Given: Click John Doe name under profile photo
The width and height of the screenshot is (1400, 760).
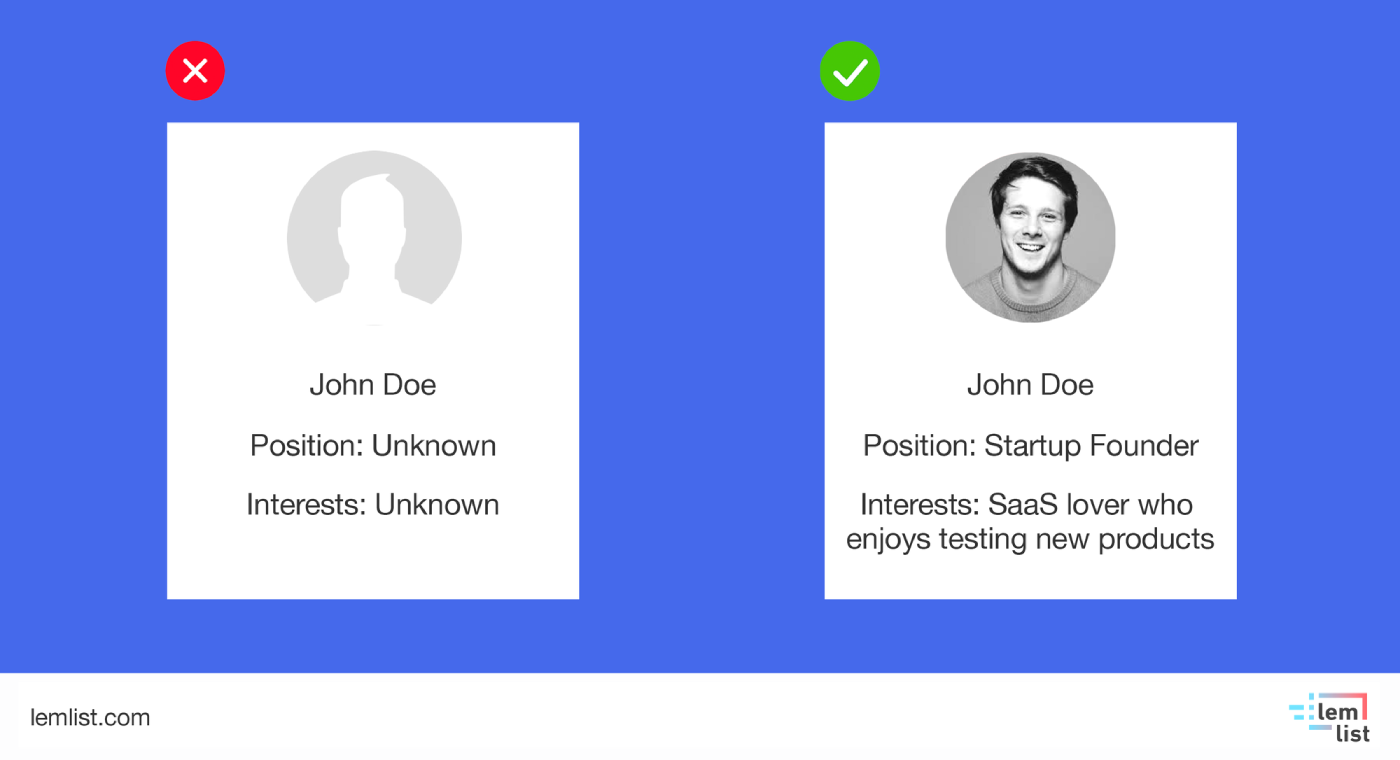Looking at the screenshot, I should (1030, 385).
